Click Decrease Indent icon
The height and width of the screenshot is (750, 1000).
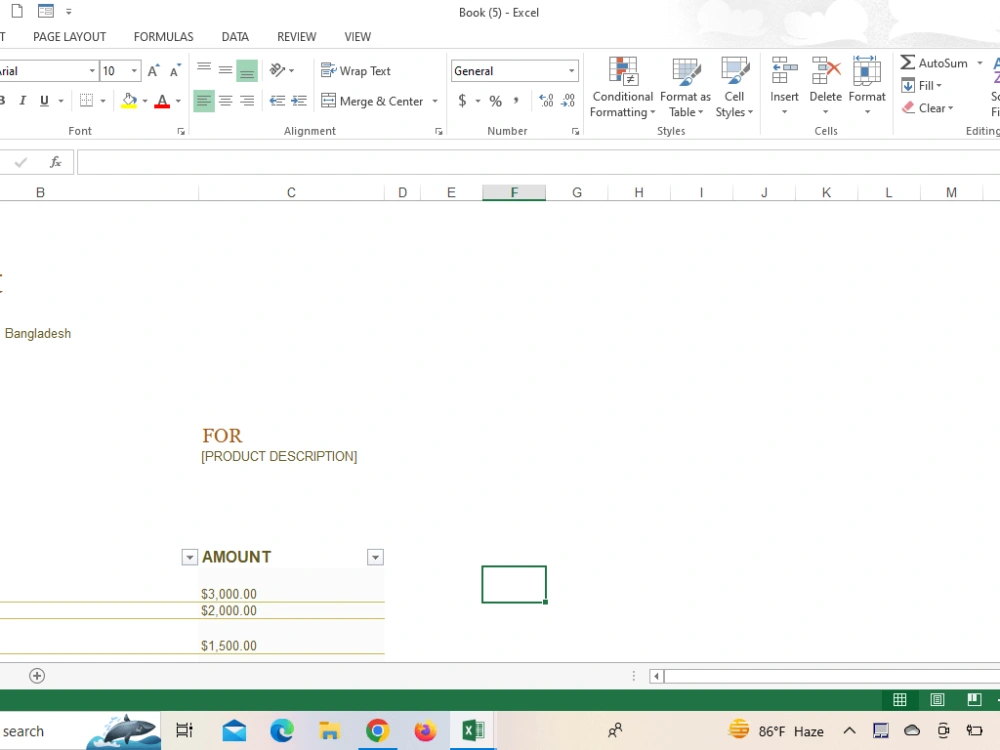[277, 101]
